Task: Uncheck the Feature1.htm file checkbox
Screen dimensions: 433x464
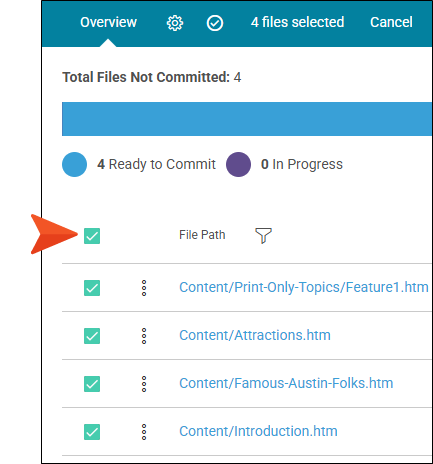Action: pos(92,288)
